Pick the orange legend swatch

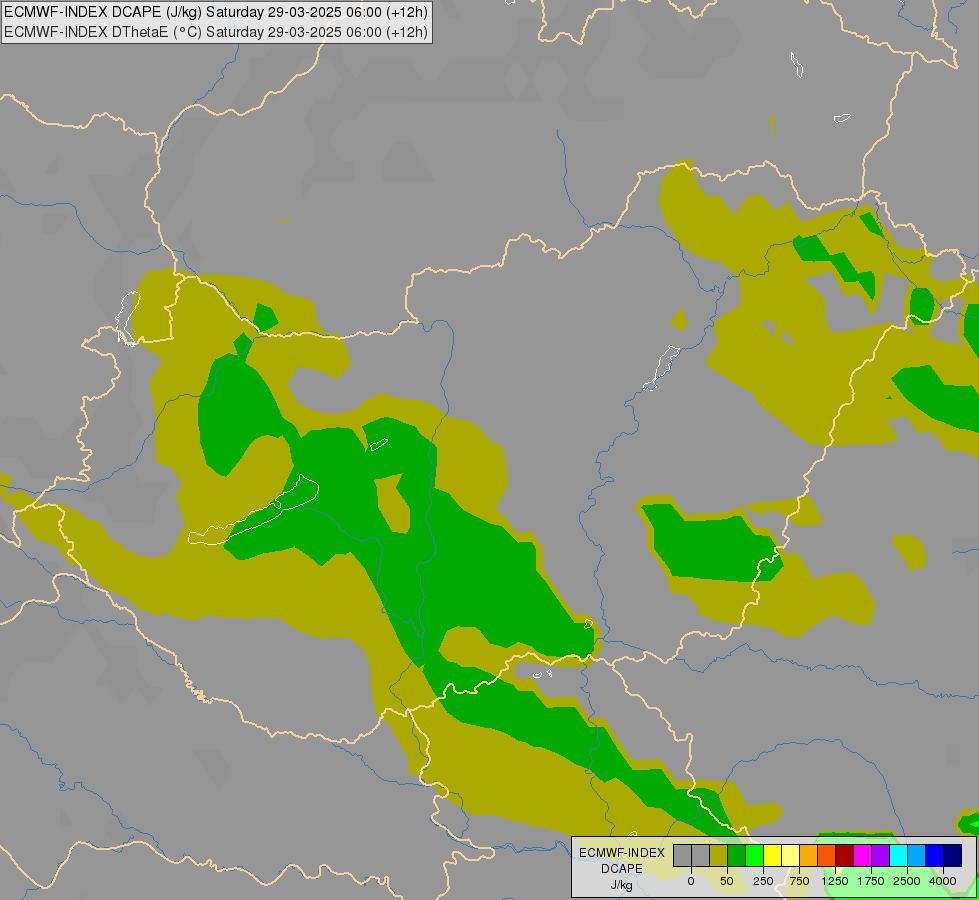pos(809,855)
